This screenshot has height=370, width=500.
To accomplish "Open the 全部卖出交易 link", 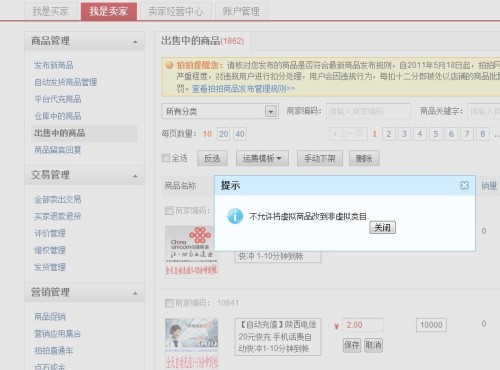I will coord(58,199).
